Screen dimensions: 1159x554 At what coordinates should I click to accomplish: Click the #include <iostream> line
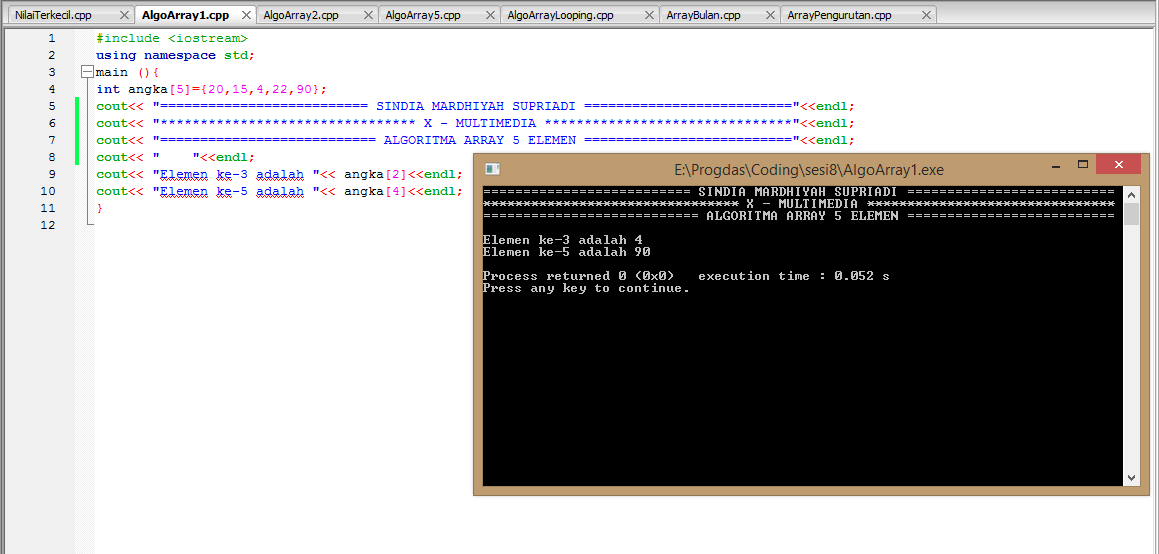172,38
